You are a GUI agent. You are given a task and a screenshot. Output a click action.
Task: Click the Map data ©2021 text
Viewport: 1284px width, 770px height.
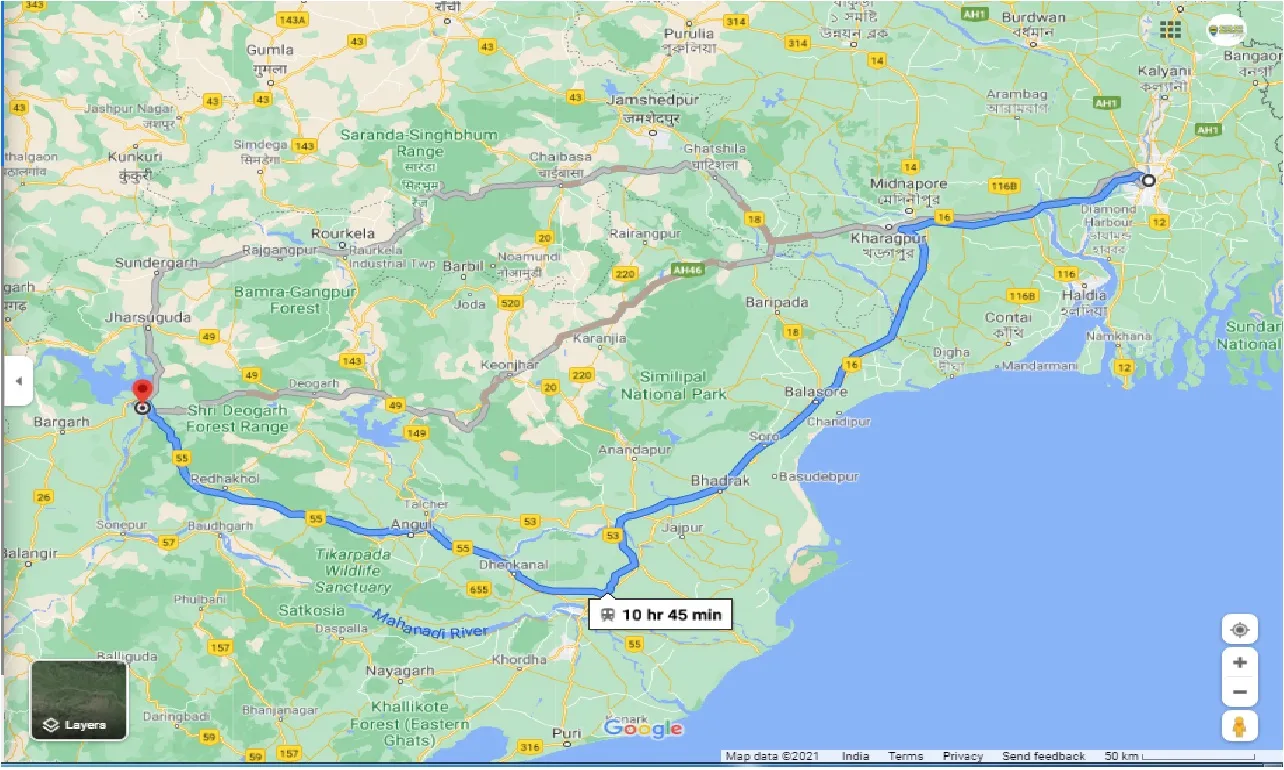772,756
